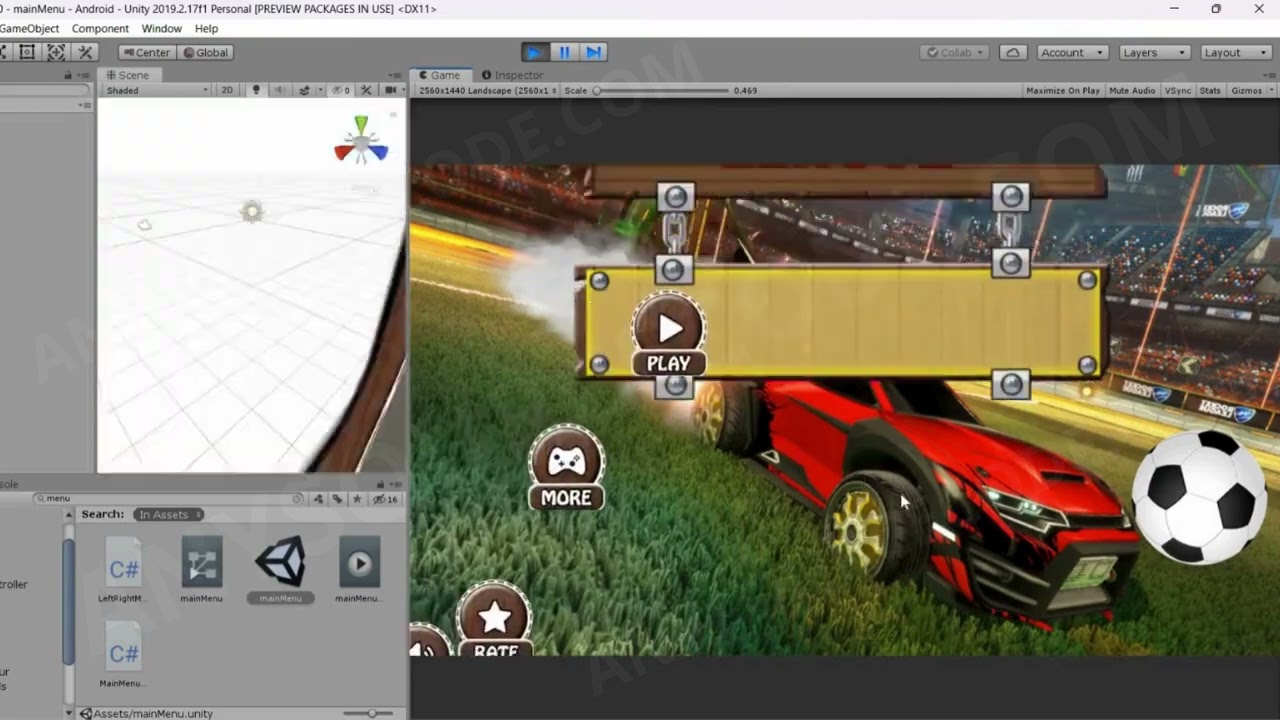
Task: Select the Rect transform tool
Action: pos(27,52)
